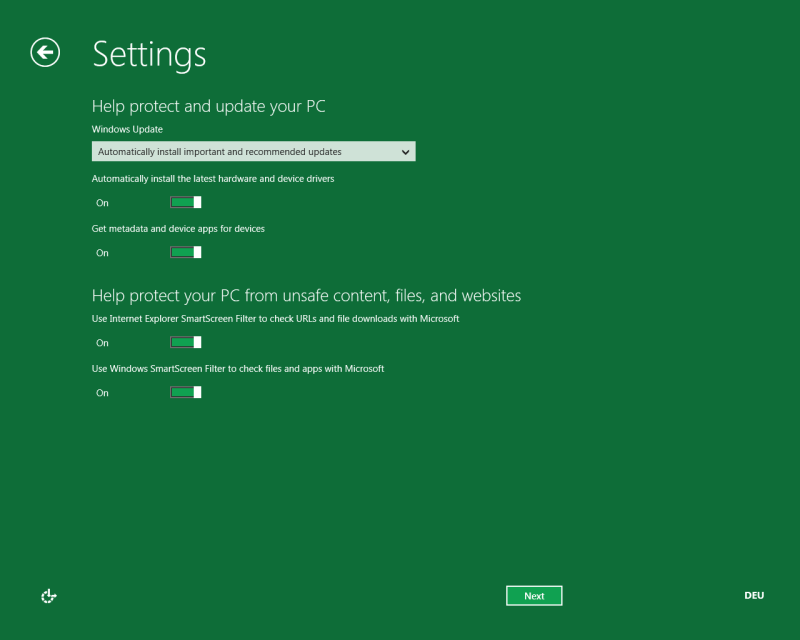Screen dimensions: 800x640
Task: Toggle Windows SmartScreen Filter switch
Action: [186, 392]
